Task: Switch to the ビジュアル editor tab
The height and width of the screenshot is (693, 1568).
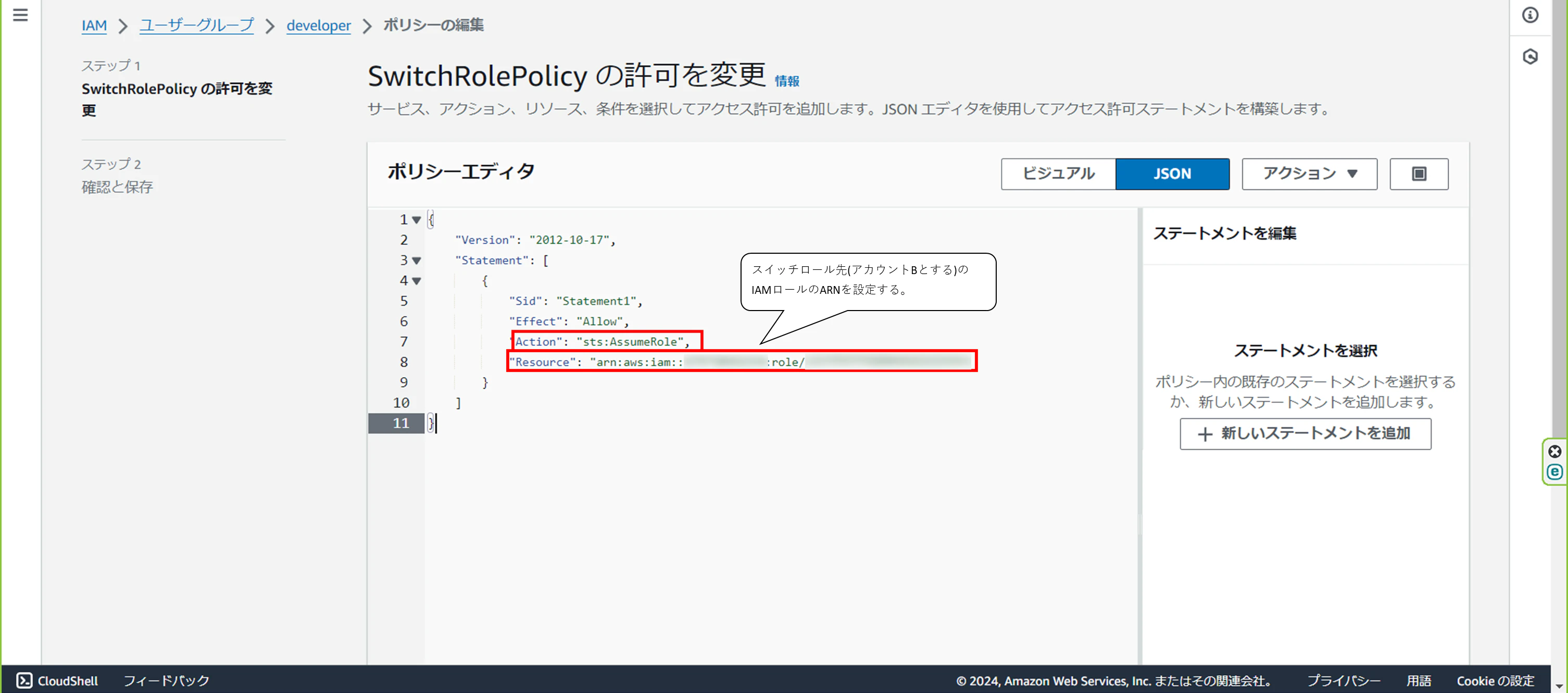Action: coord(1058,174)
